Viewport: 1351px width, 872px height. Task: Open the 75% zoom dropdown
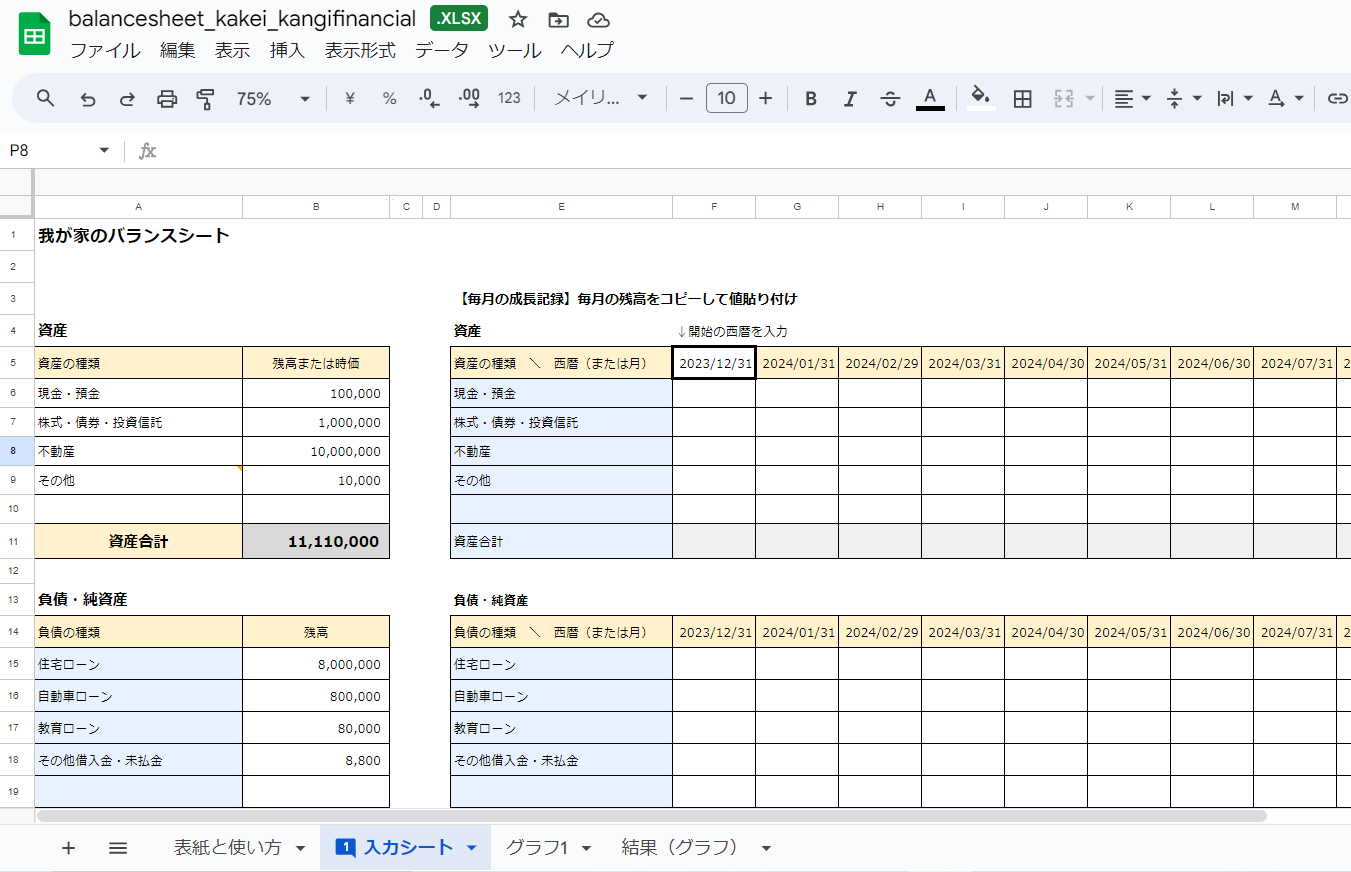(x=274, y=98)
